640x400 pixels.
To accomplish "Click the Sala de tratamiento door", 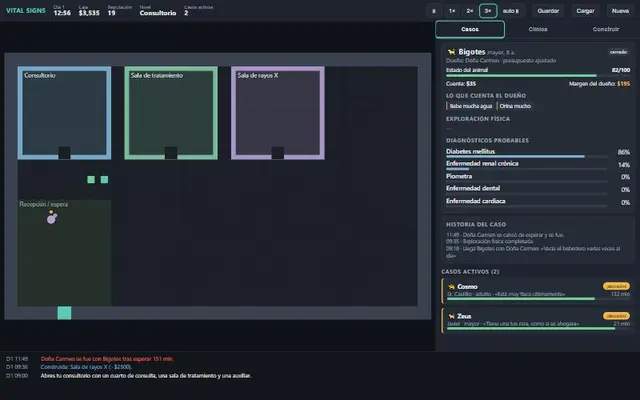I will 171,153.
